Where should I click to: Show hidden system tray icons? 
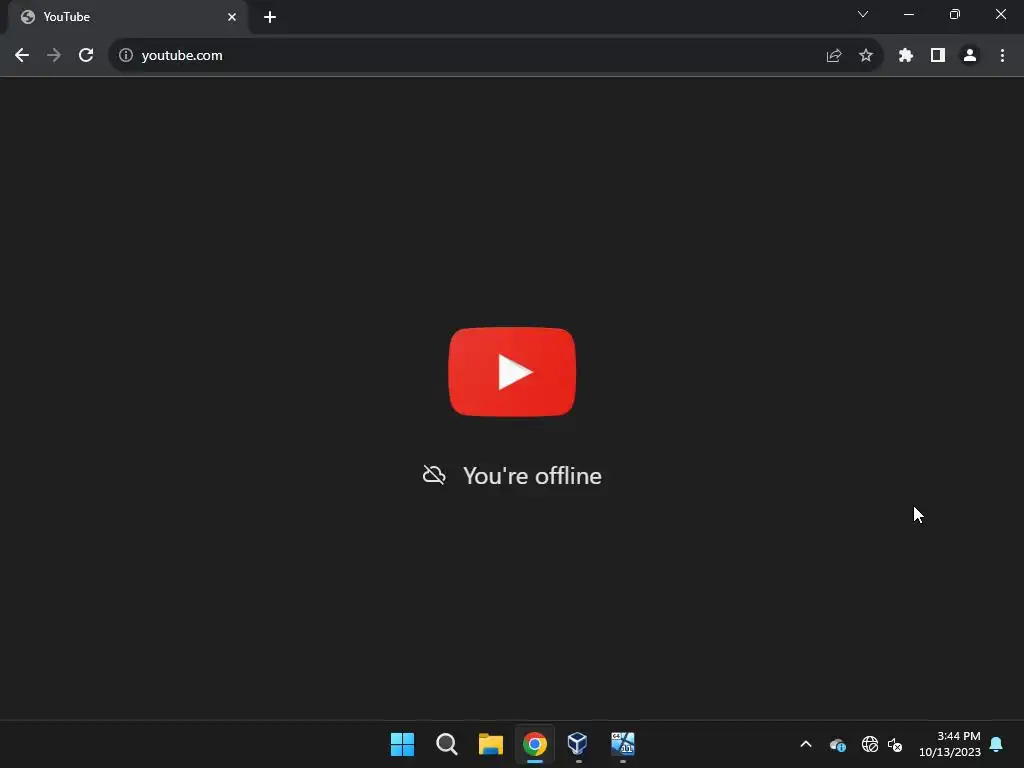(x=806, y=744)
